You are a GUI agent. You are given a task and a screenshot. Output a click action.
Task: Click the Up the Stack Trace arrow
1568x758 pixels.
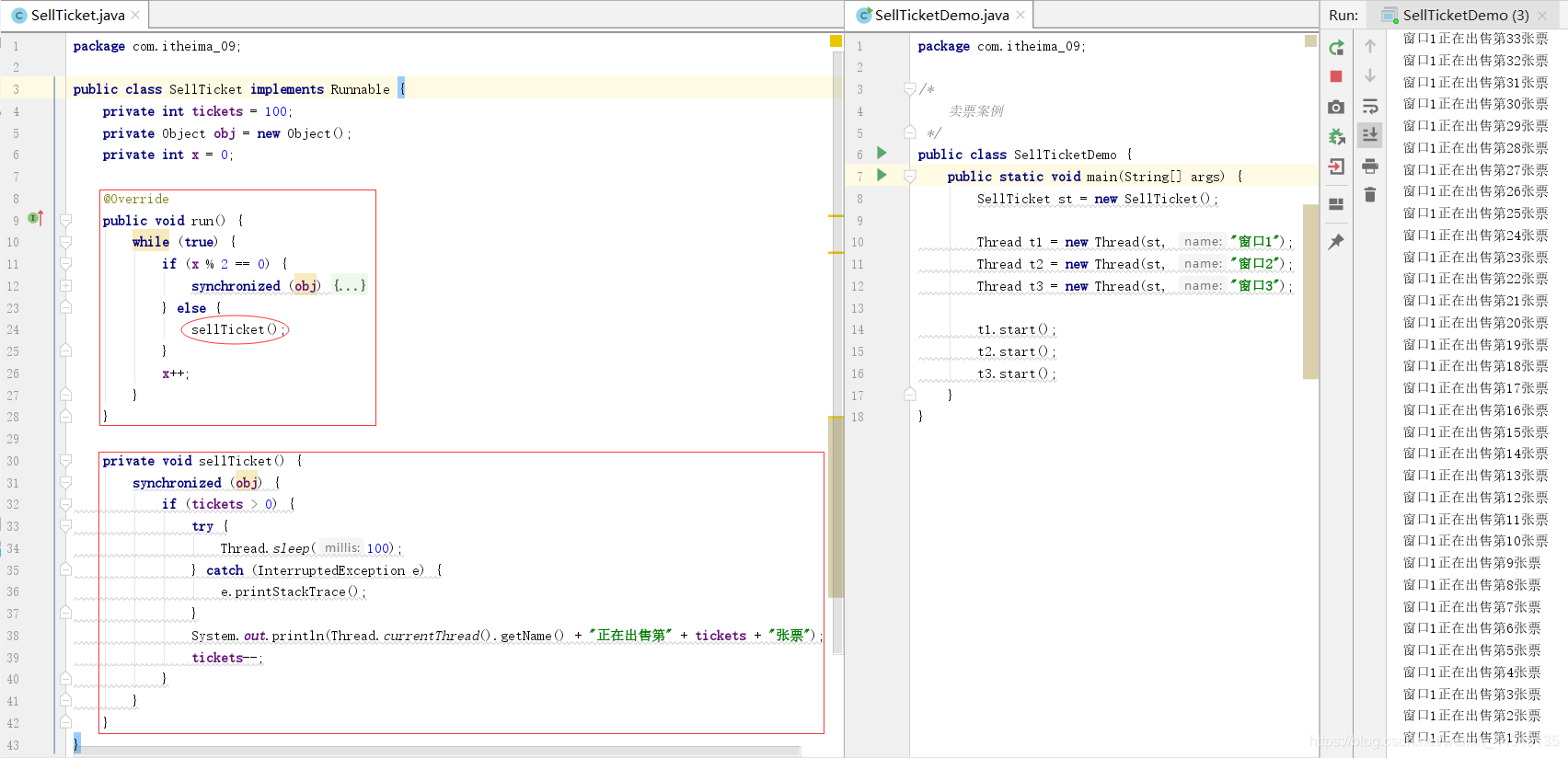click(x=1369, y=46)
